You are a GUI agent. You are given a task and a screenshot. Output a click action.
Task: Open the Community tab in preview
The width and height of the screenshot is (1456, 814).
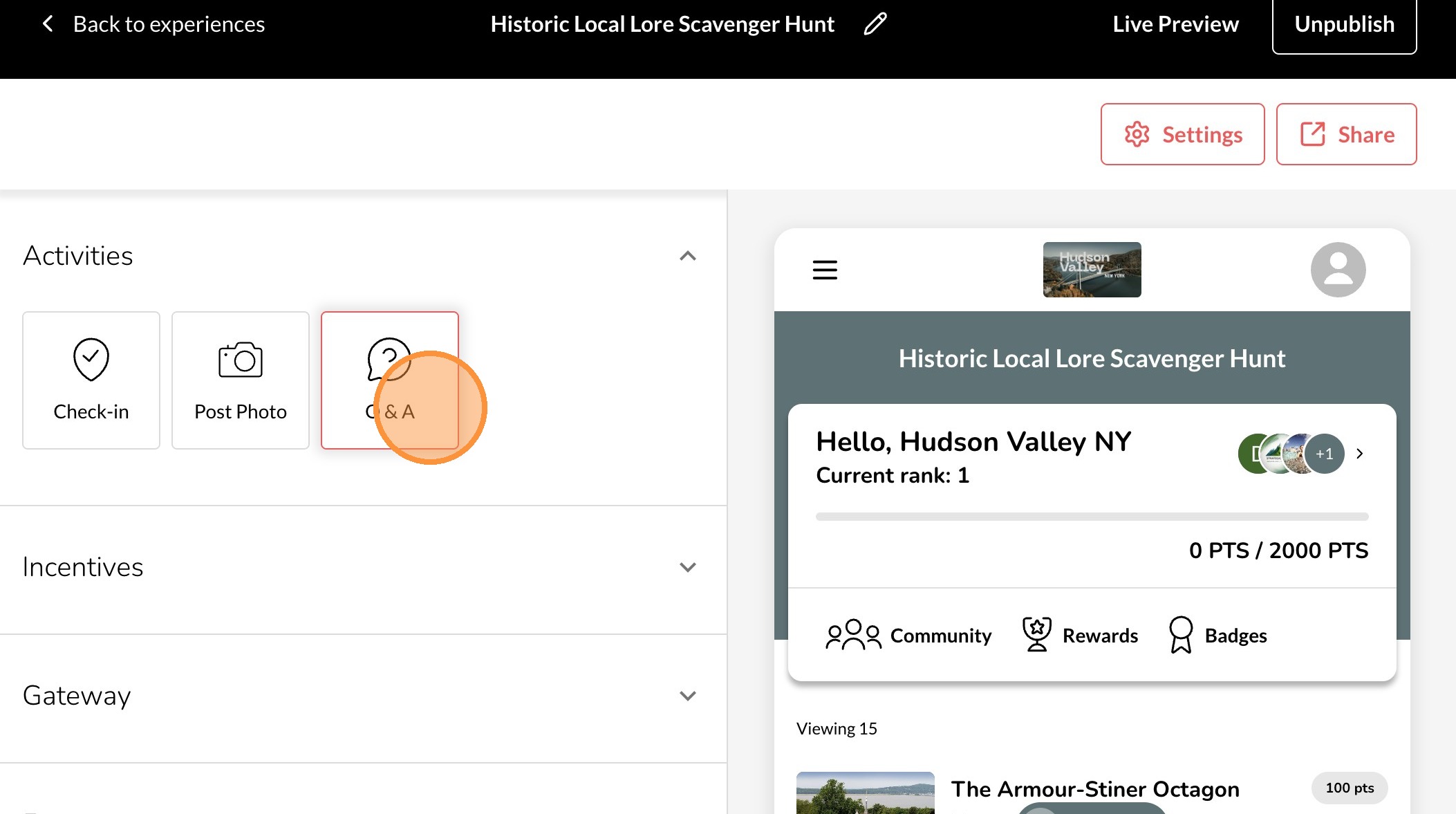coord(909,635)
